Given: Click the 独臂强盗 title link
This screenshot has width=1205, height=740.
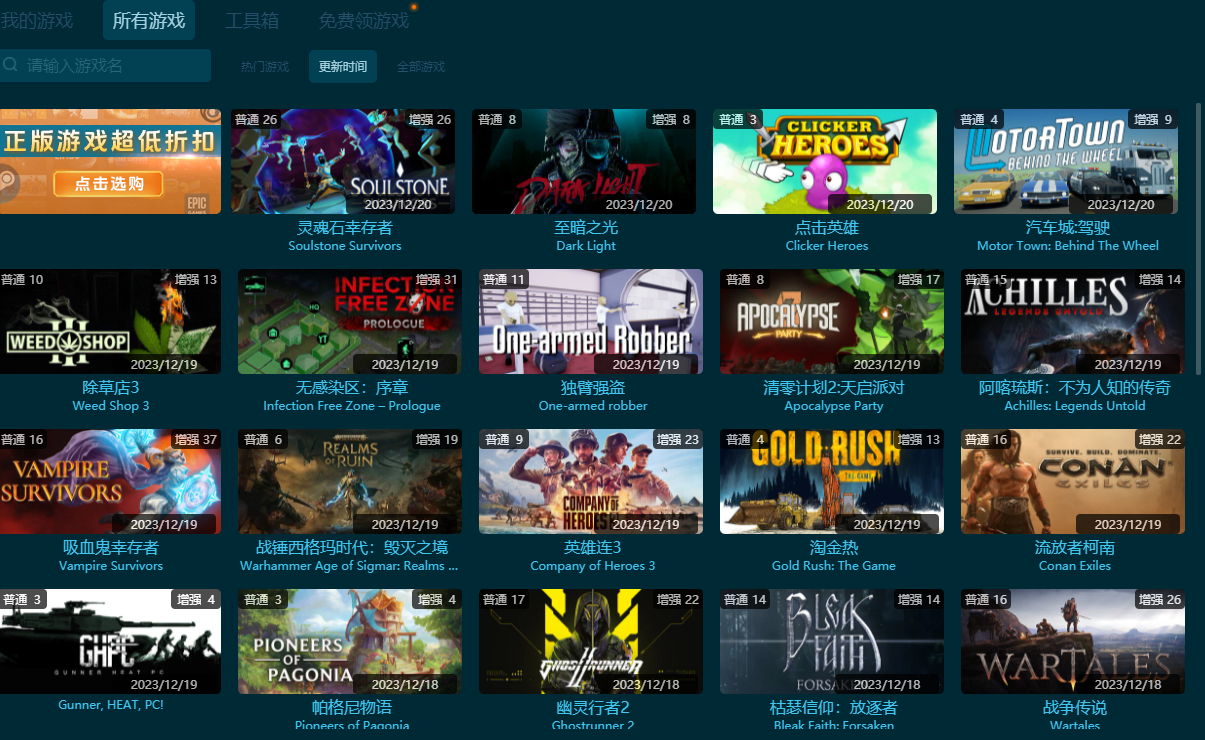Looking at the screenshot, I should pyautogui.click(x=593, y=388).
